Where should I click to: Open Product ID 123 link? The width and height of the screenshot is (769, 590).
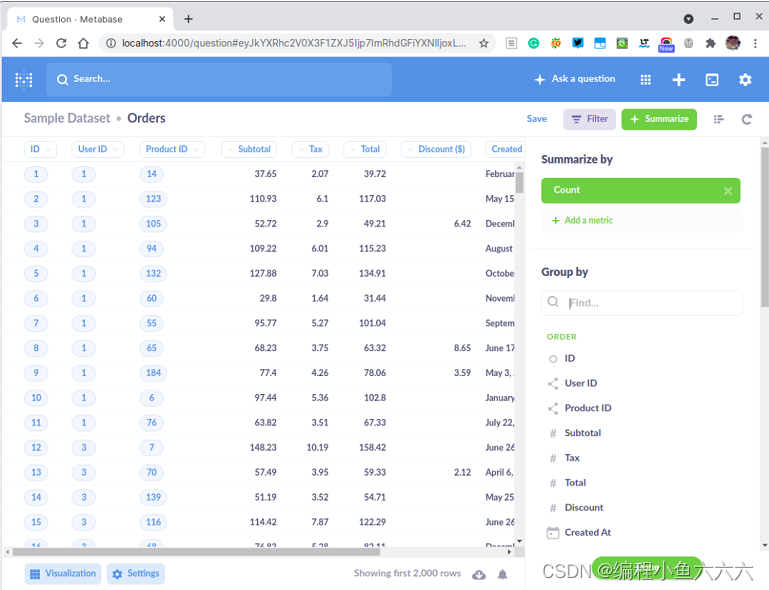[x=153, y=199]
